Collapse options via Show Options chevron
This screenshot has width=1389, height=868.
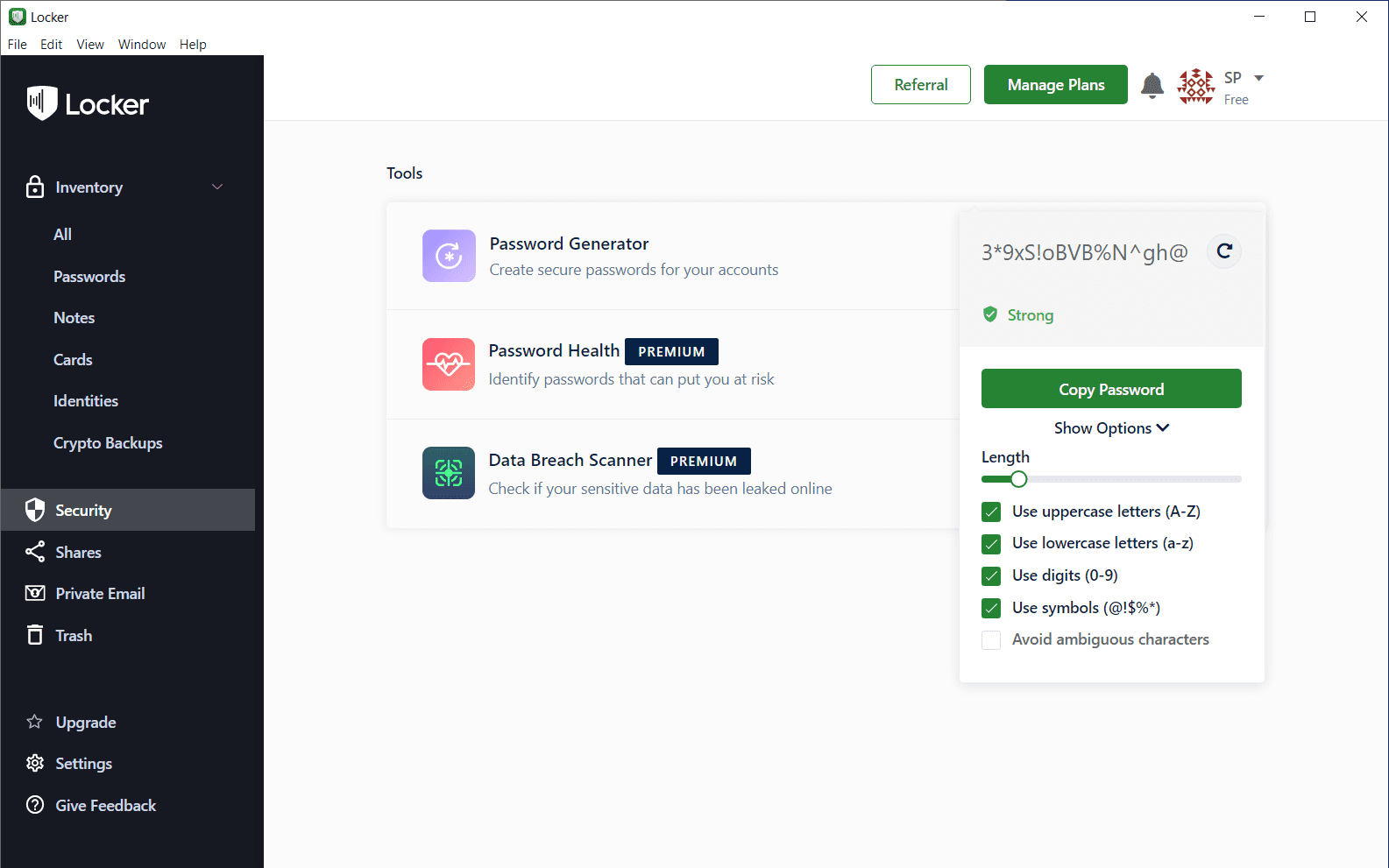click(x=1163, y=427)
